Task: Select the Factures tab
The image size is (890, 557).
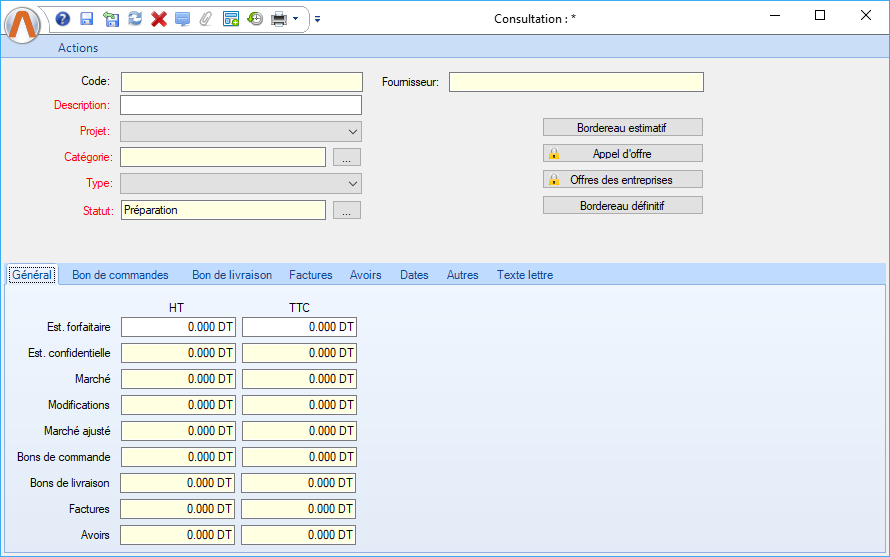Action: (x=310, y=275)
